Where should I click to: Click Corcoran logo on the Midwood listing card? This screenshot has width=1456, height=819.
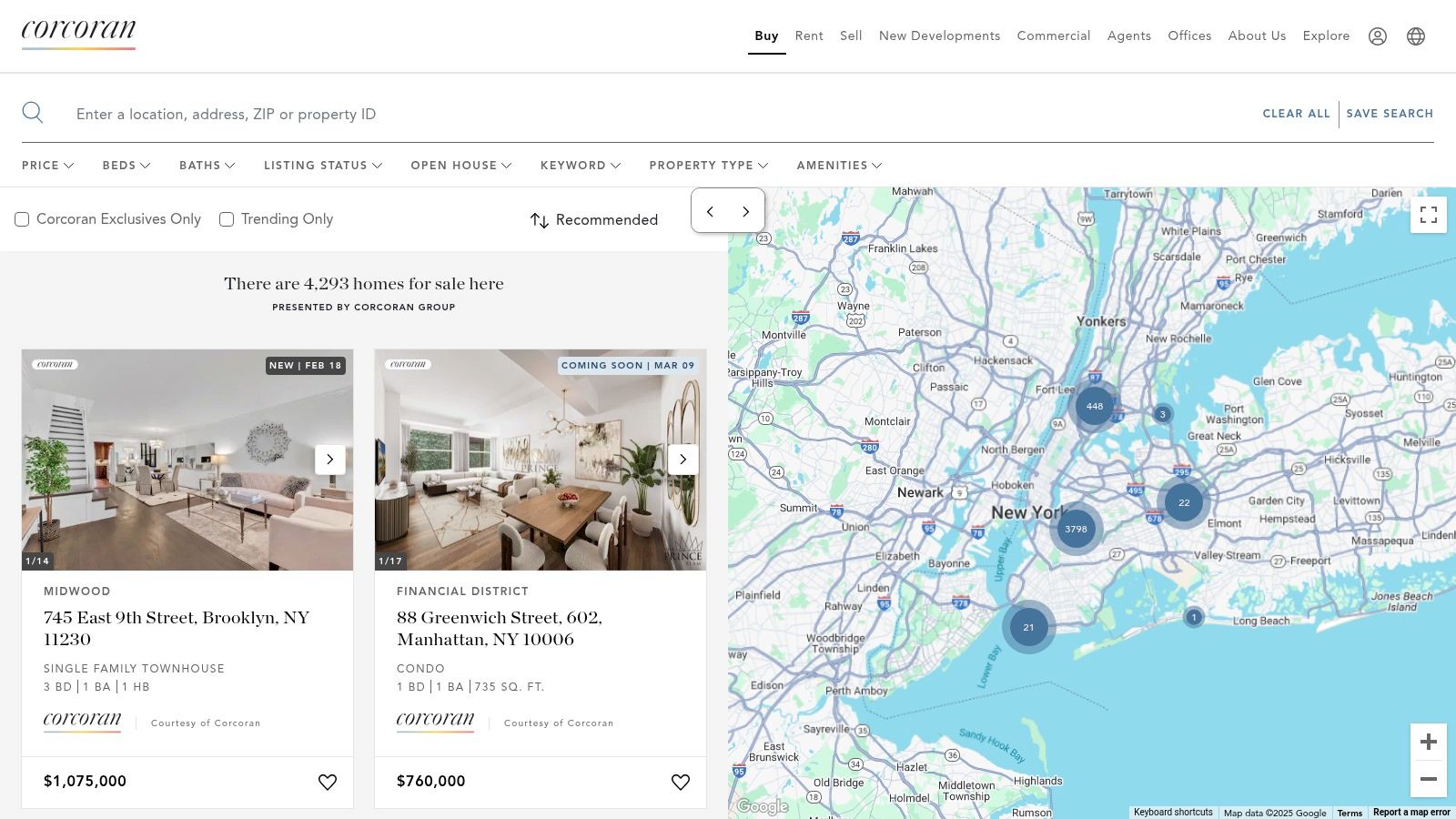[82, 721]
